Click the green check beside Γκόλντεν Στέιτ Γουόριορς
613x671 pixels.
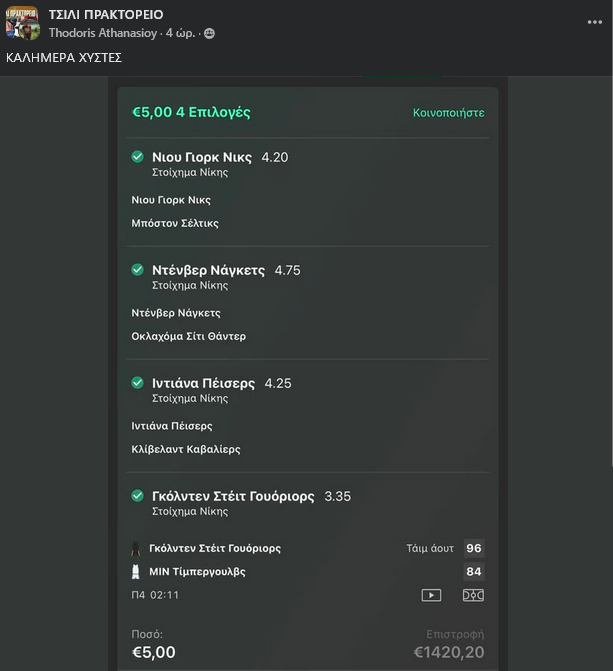[x=137, y=496]
